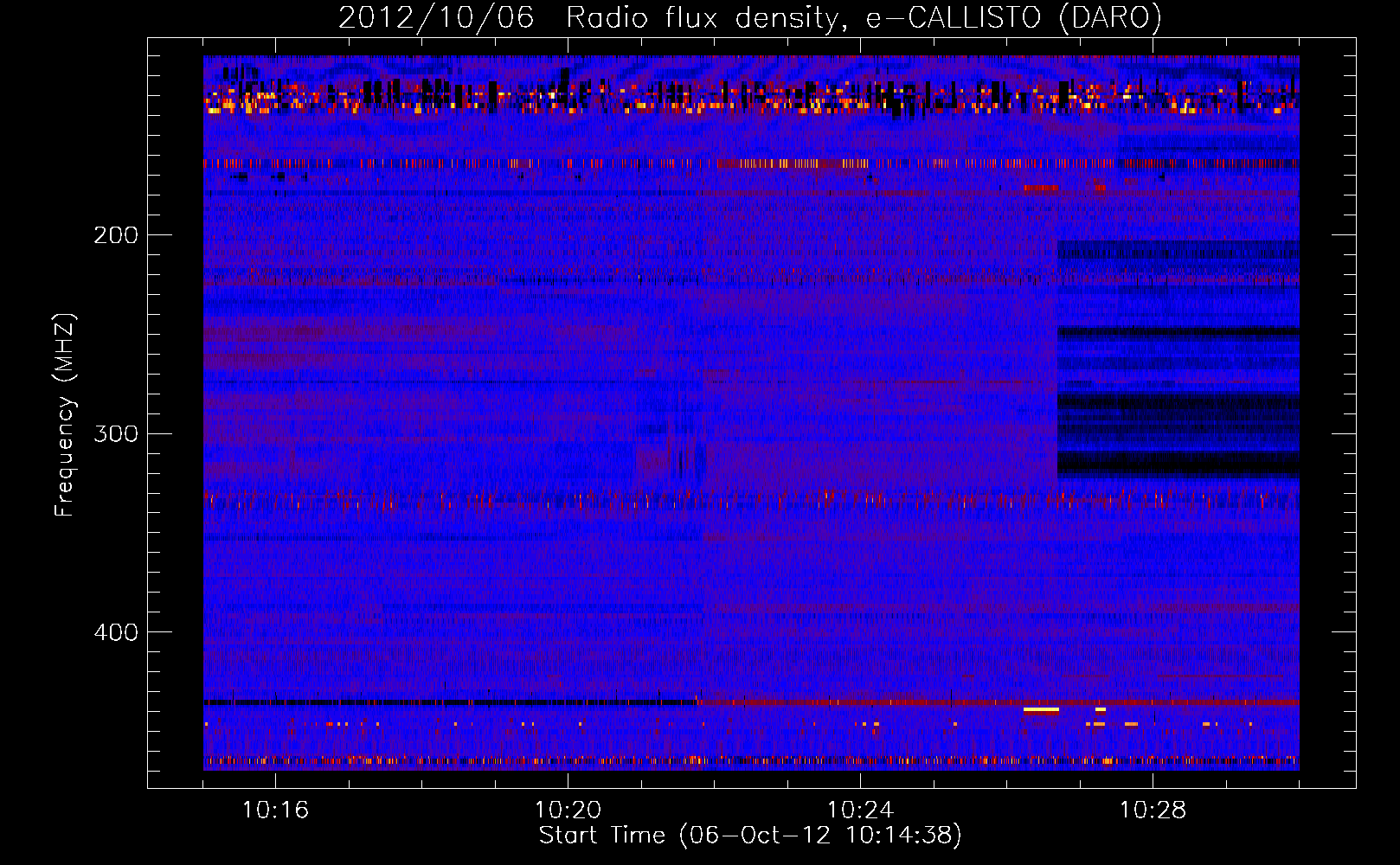Click the bright yellow burst line near 440 MHz
The image size is (1400, 865).
[x=1041, y=710]
